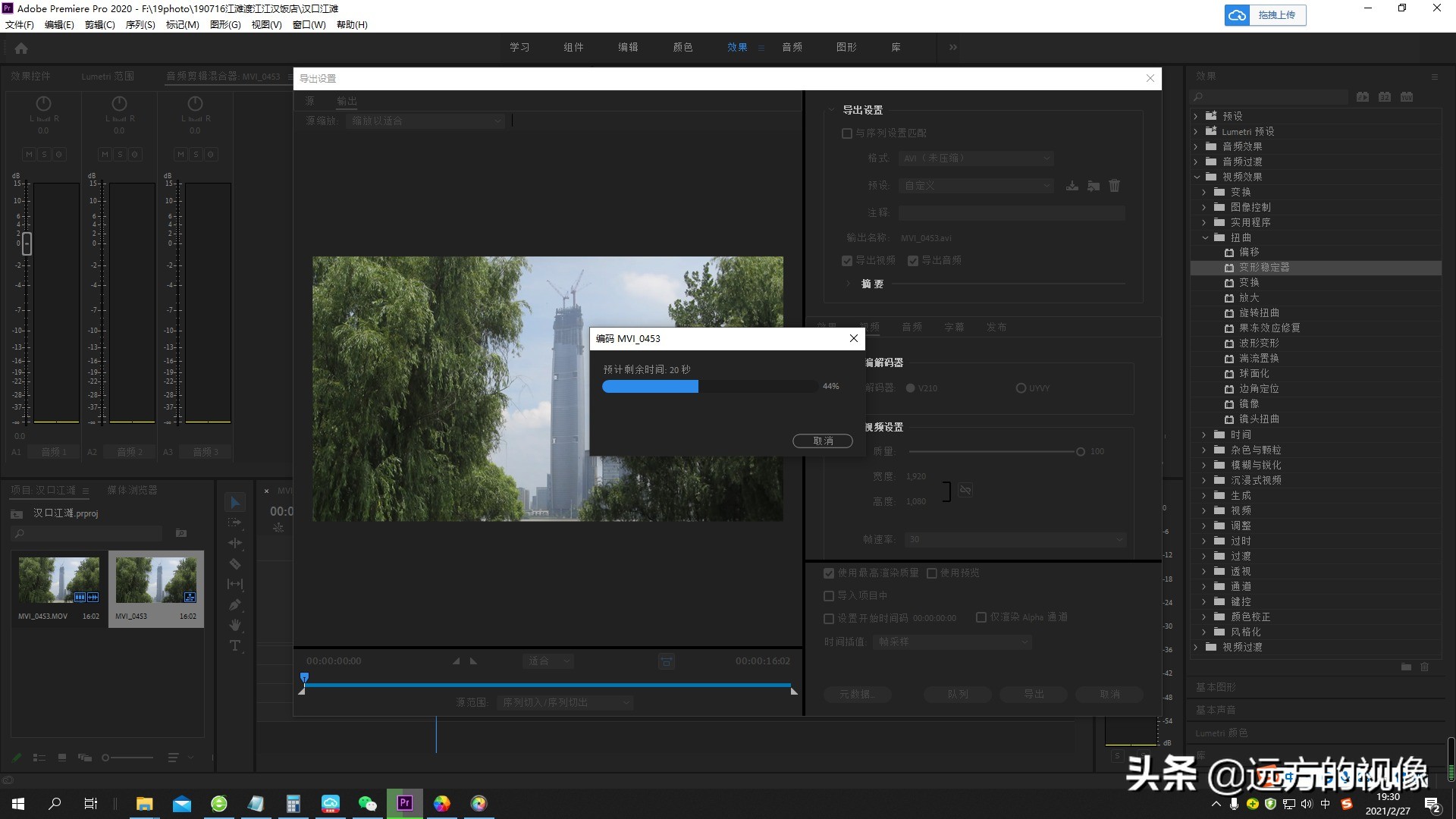This screenshot has height=819, width=1456.
Task: Switch to the 音频 workspace tab
Action: pyautogui.click(x=792, y=47)
